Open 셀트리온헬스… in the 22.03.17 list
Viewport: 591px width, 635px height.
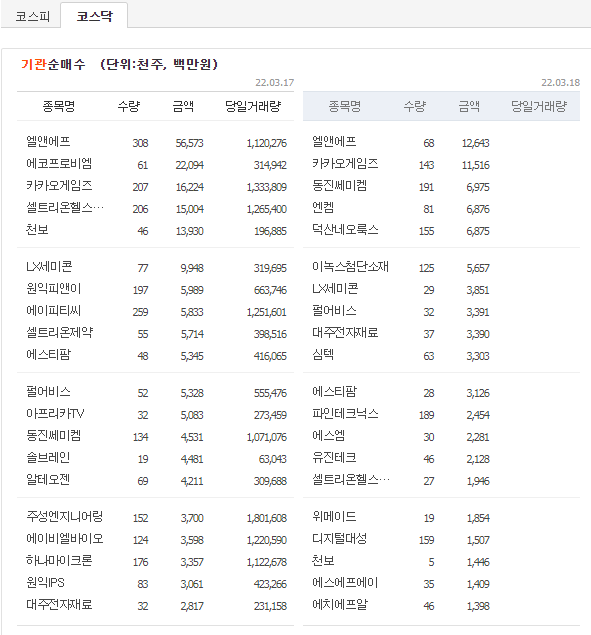pos(65,207)
